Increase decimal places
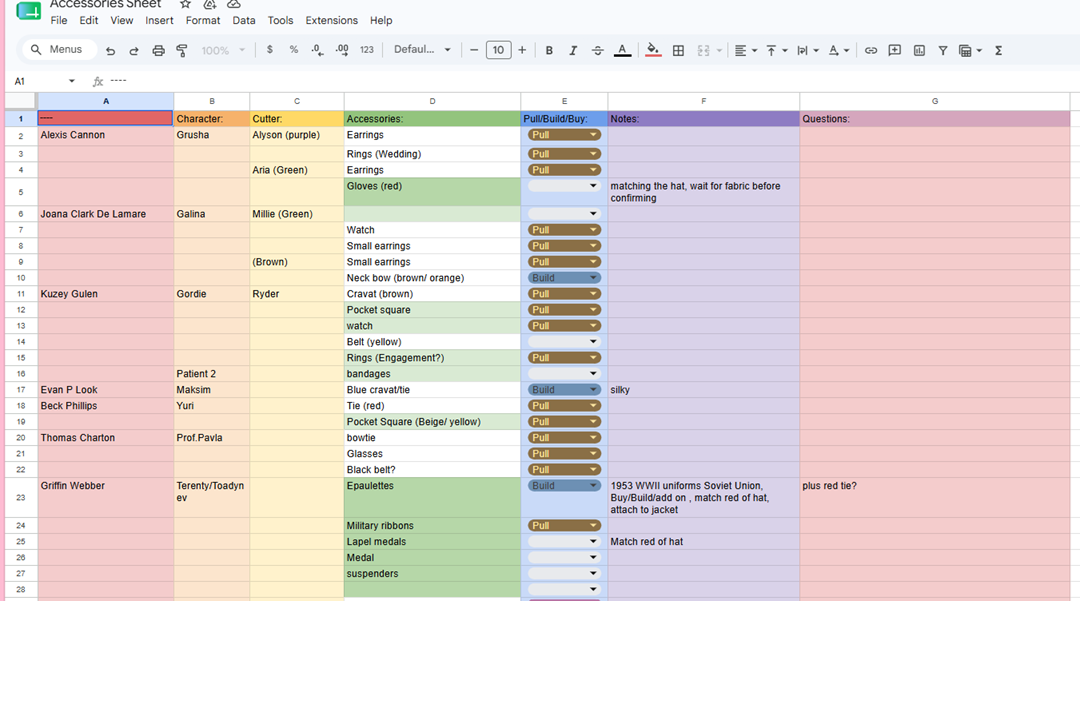The height and width of the screenshot is (720, 1080). (342, 50)
